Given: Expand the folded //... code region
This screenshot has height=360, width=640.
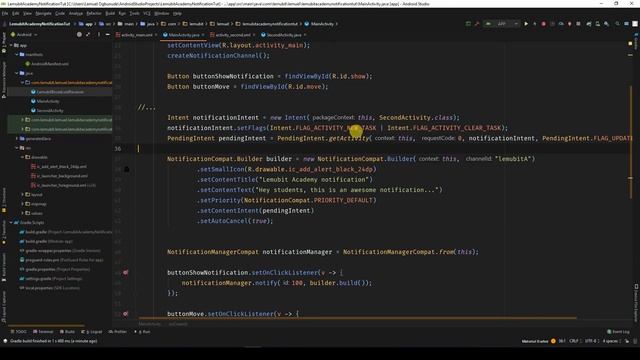Looking at the screenshot, I should [147, 107].
